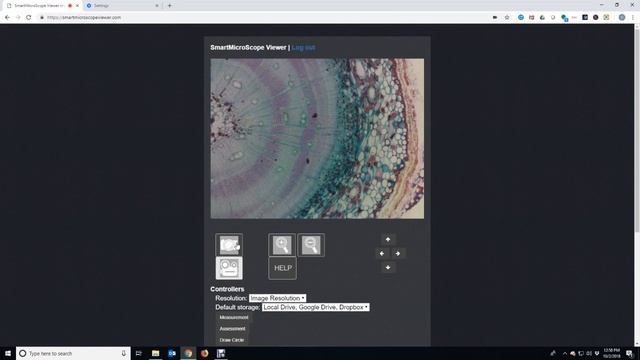The height and width of the screenshot is (360, 640).
Task: Go back in the browser
Action: (7, 18)
